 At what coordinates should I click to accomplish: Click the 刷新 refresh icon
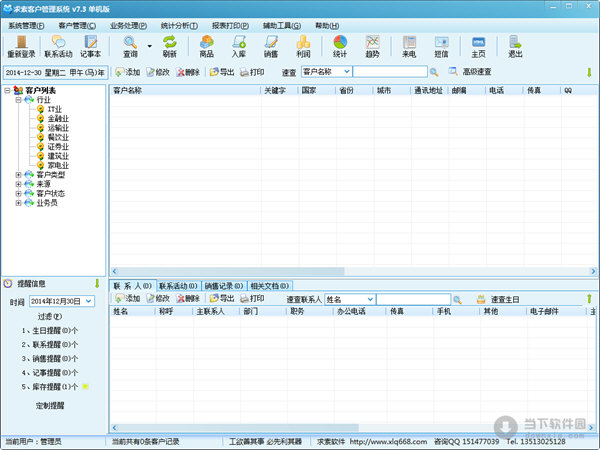pos(170,46)
